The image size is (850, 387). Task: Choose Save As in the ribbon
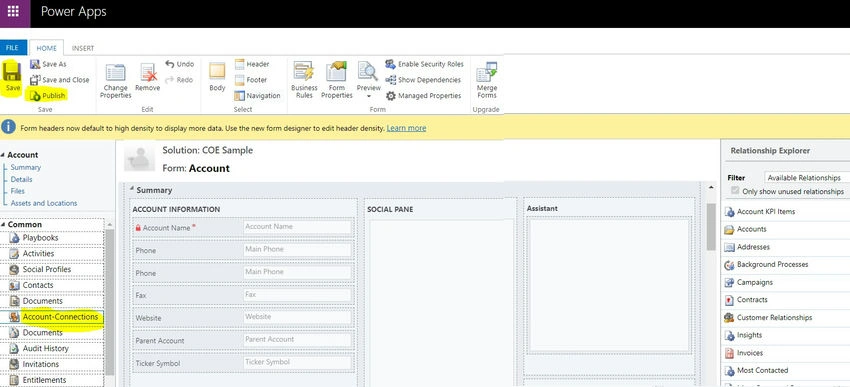[x=48, y=64]
